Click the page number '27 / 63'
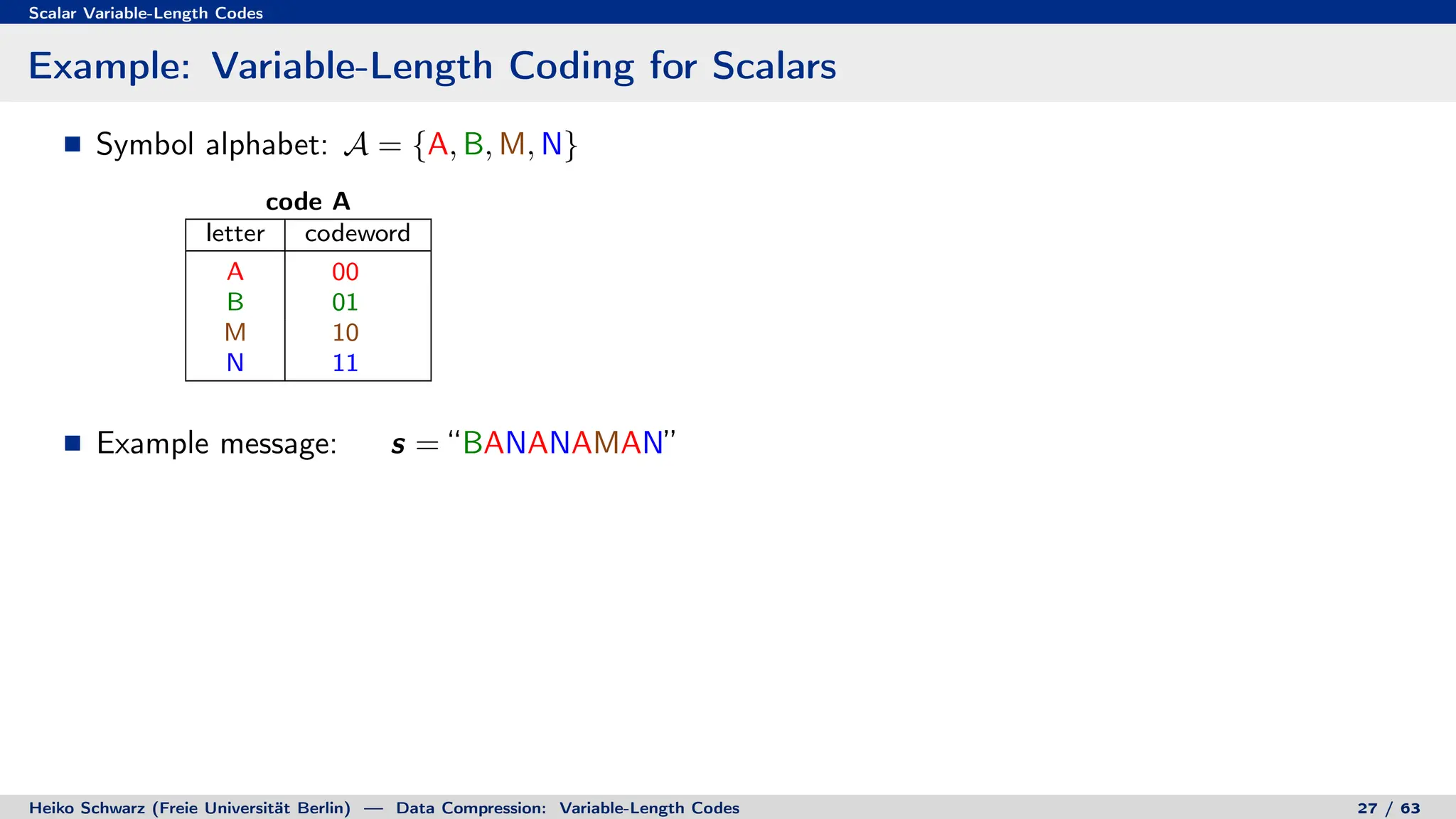 (x=1388, y=808)
